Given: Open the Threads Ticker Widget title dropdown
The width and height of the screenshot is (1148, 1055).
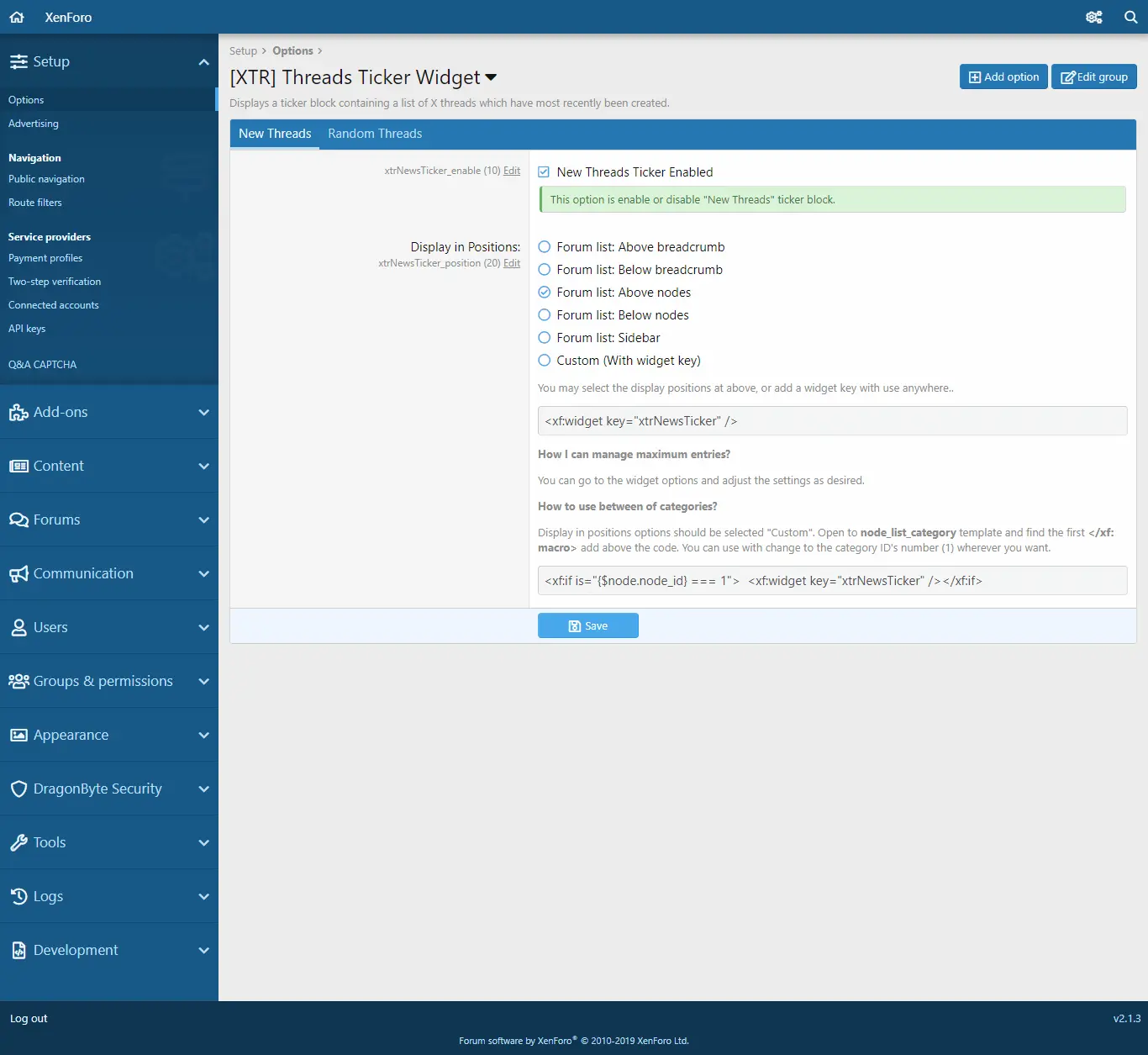Looking at the screenshot, I should (491, 77).
